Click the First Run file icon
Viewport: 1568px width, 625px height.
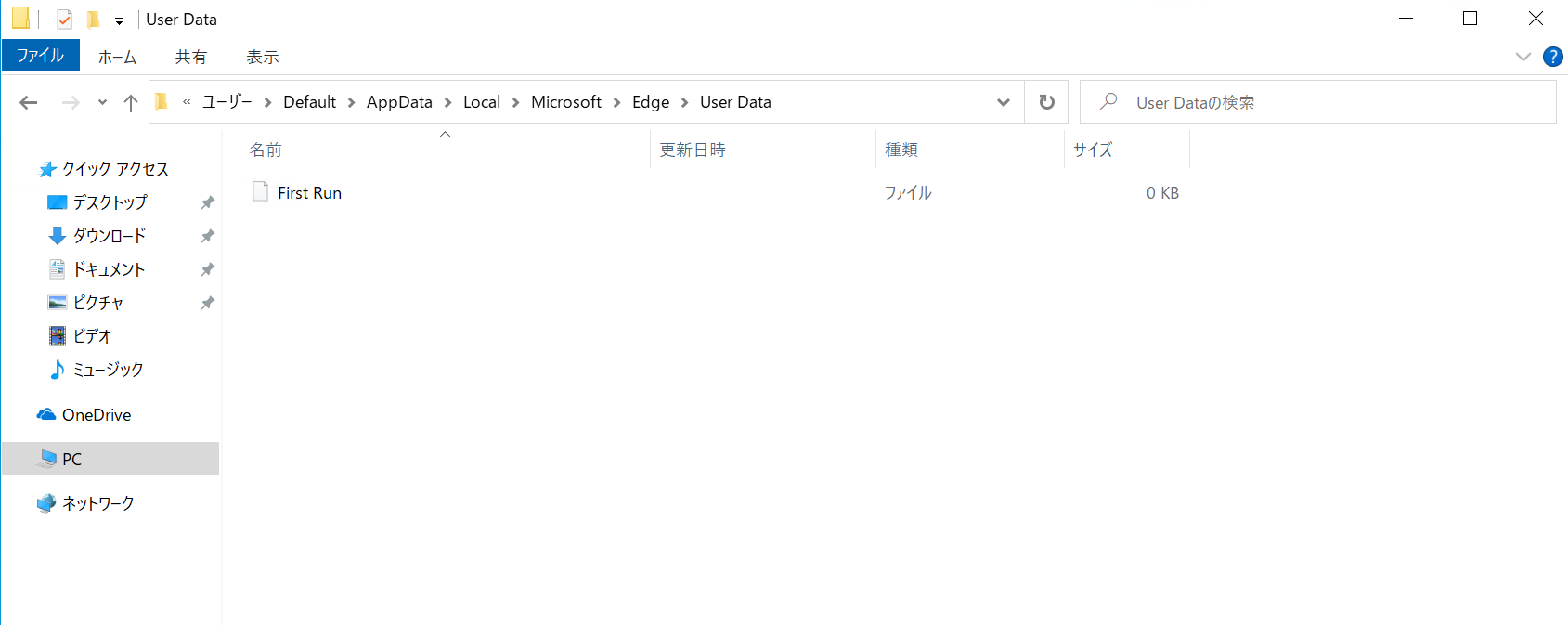(260, 191)
